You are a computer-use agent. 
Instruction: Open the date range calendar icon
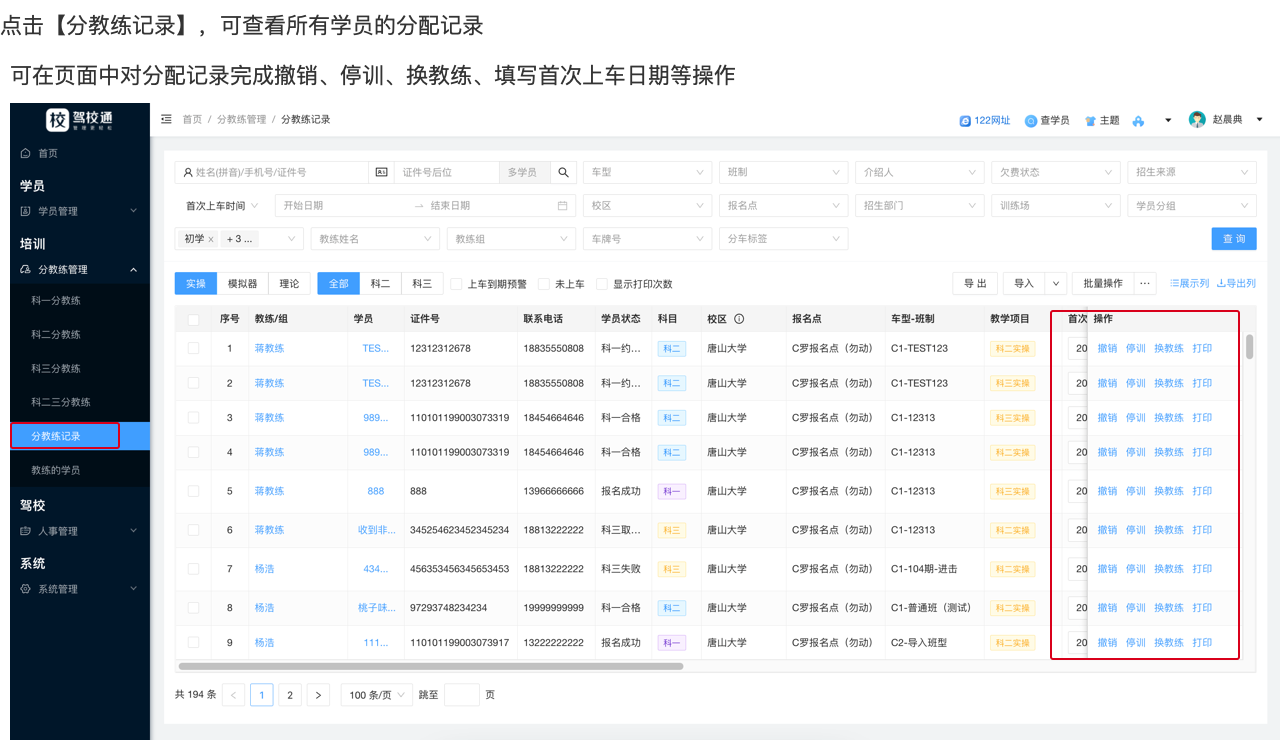(x=563, y=205)
